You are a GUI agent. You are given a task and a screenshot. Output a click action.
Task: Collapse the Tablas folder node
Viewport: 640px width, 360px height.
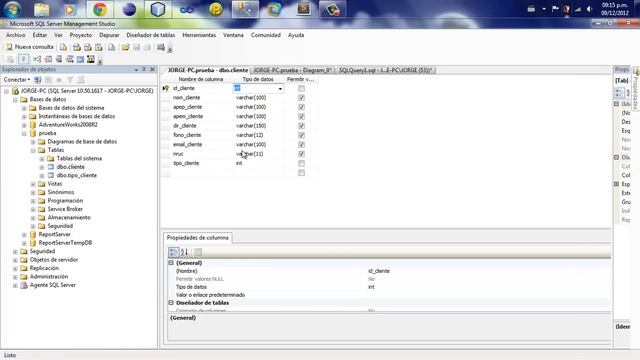coord(33,150)
